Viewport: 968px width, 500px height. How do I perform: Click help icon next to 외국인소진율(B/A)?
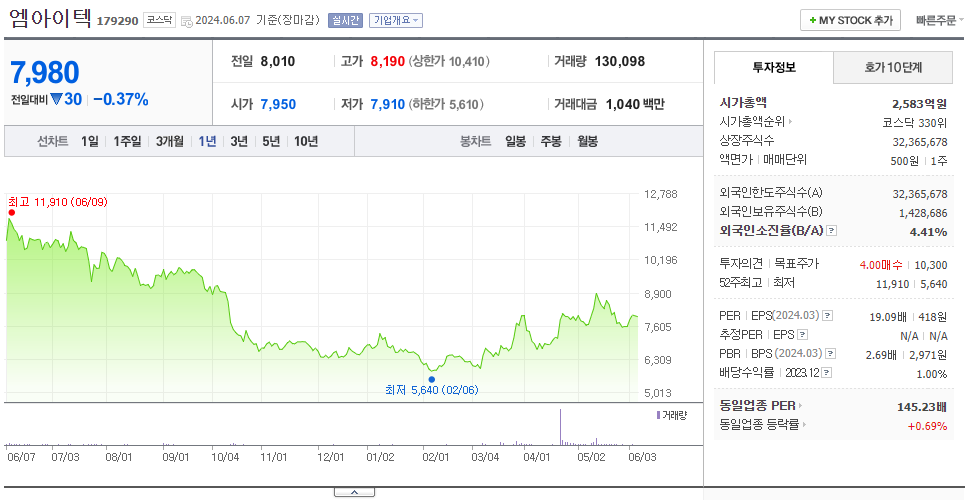coord(832,231)
